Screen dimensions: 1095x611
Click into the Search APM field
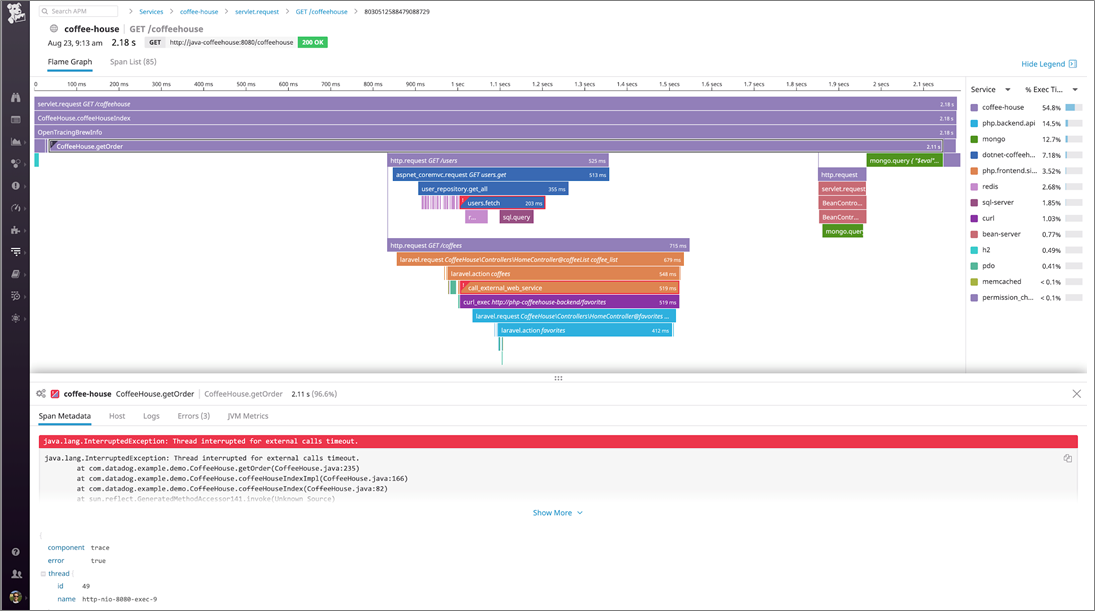coord(78,11)
